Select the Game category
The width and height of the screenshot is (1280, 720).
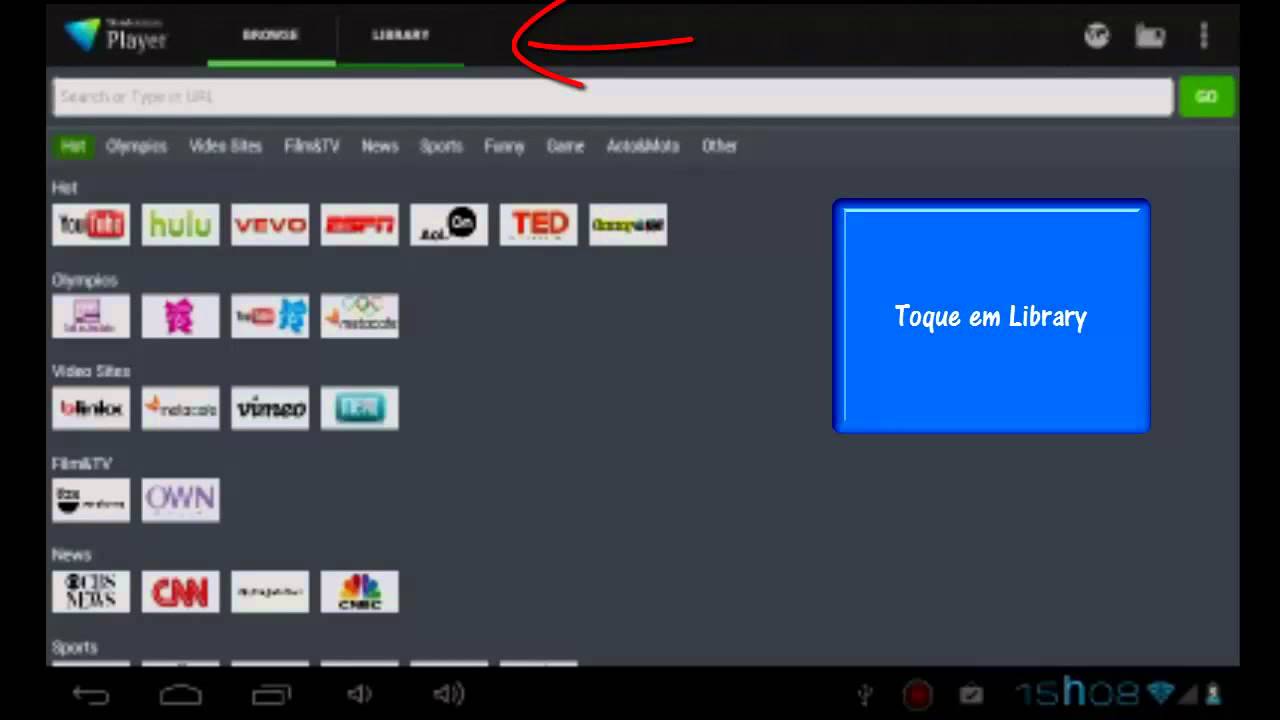click(565, 146)
